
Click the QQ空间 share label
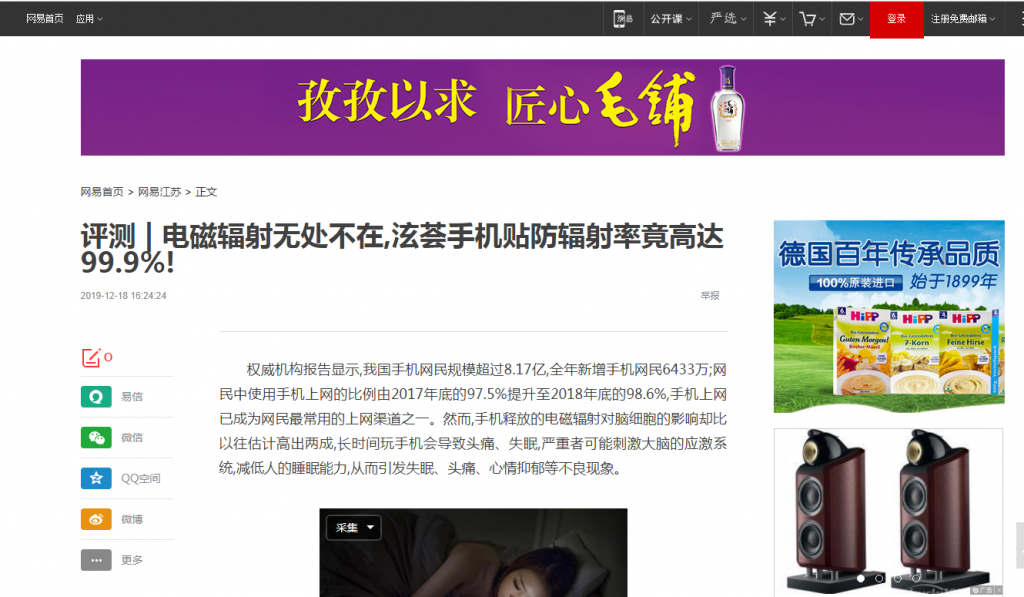(x=140, y=478)
